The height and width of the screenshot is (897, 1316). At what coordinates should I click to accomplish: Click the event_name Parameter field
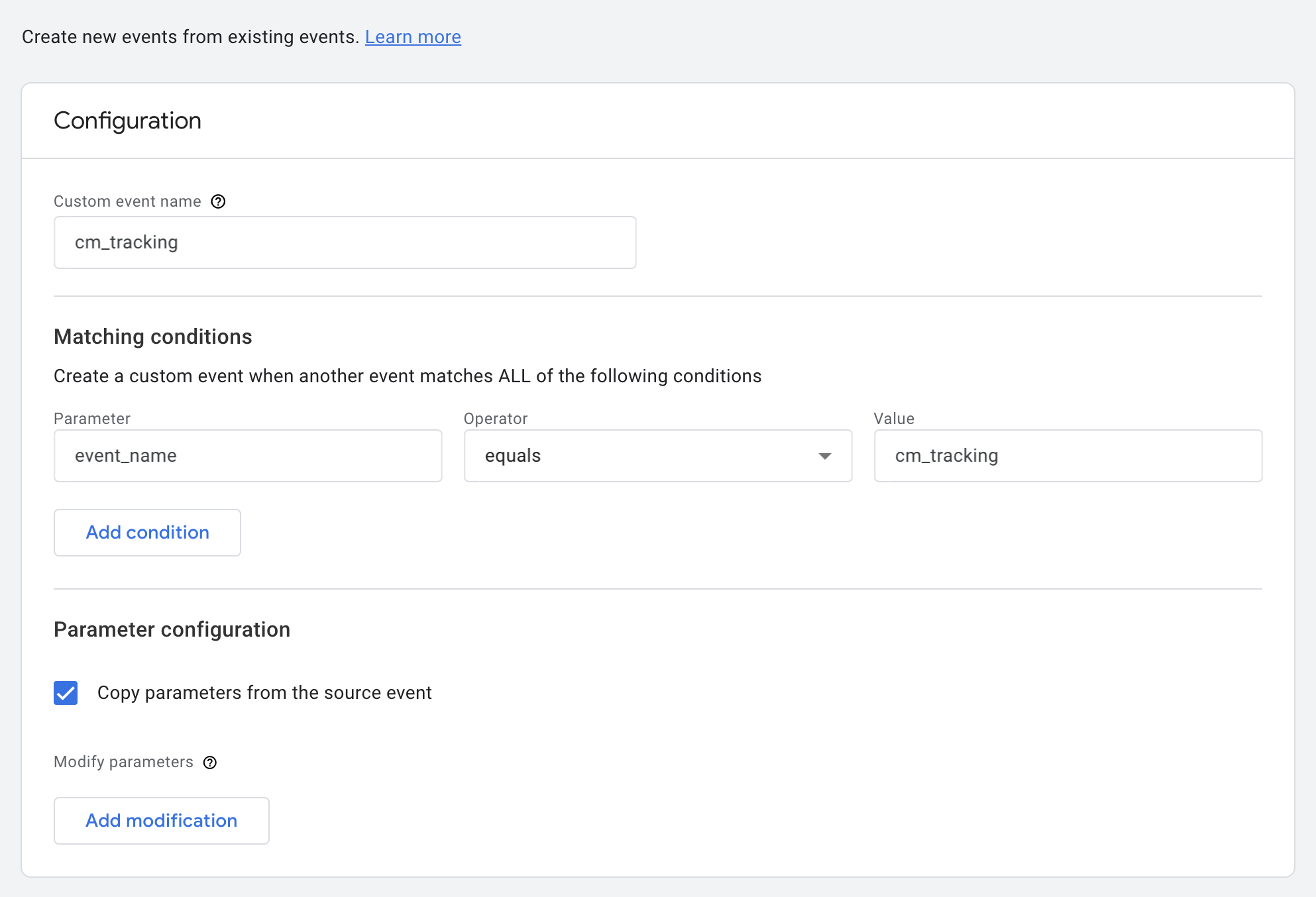tap(248, 456)
